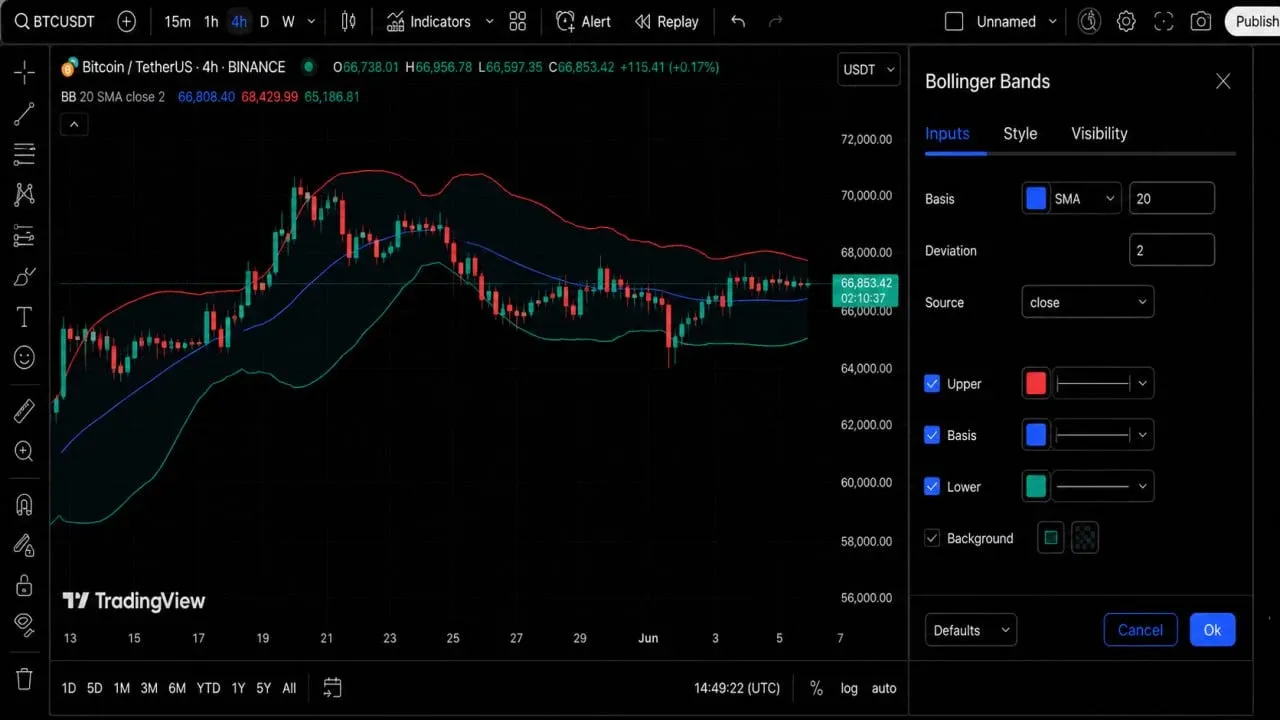Image resolution: width=1280 pixels, height=720 pixels.
Task: Switch to the Visibility tab
Action: 1099,133
